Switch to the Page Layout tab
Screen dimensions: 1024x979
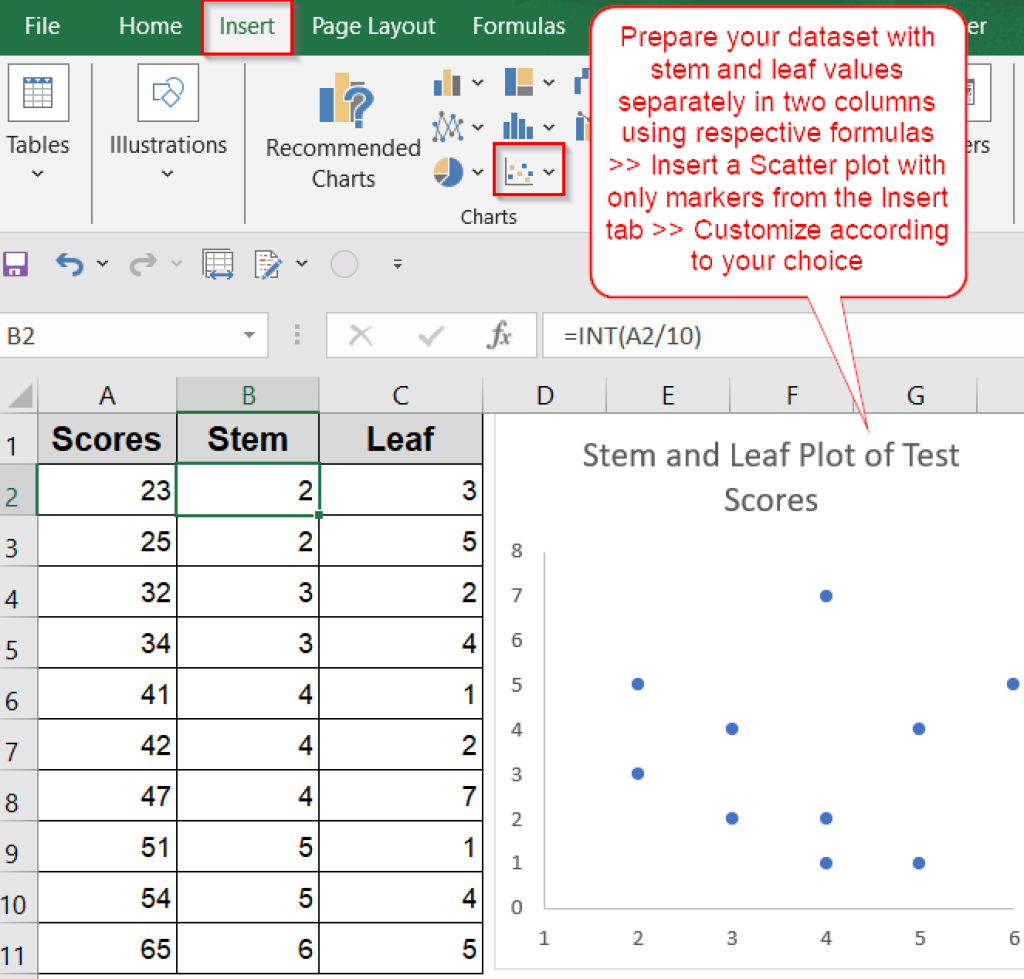point(373,26)
